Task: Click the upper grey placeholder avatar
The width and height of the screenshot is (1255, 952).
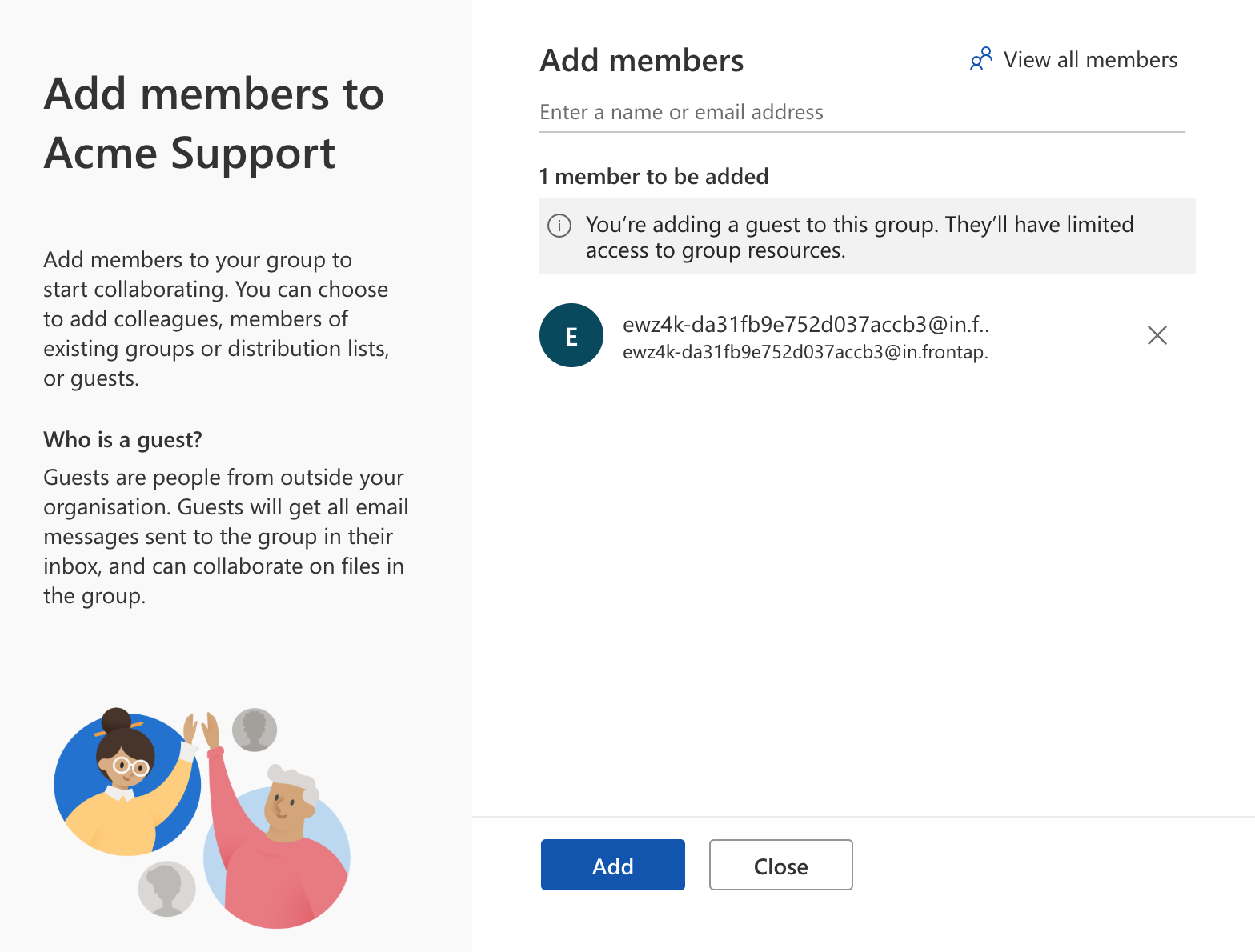Action: tap(255, 730)
